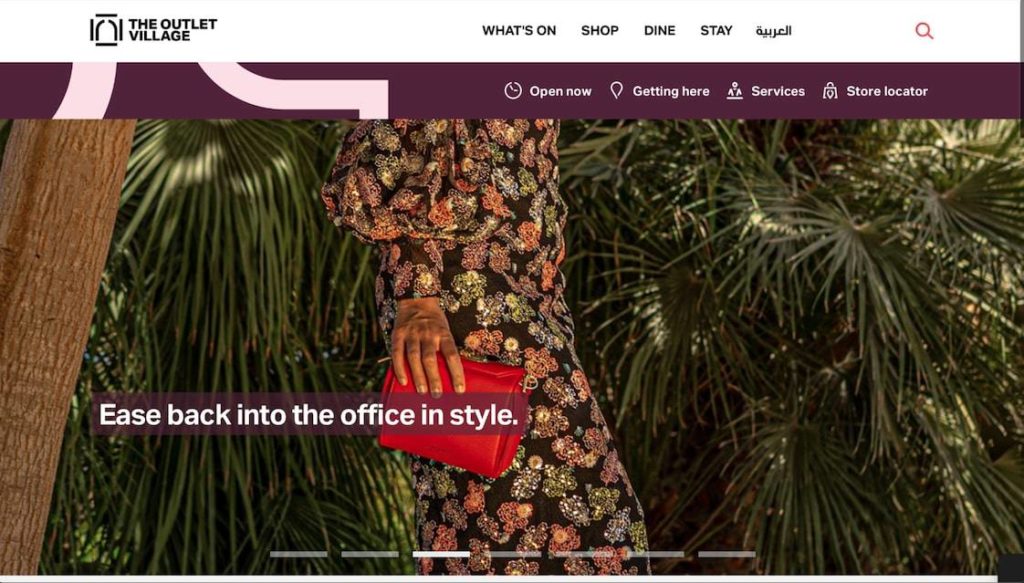Screen dimensions: 1024x583
Task: Open the Store locator text link
Action: point(887,91)
